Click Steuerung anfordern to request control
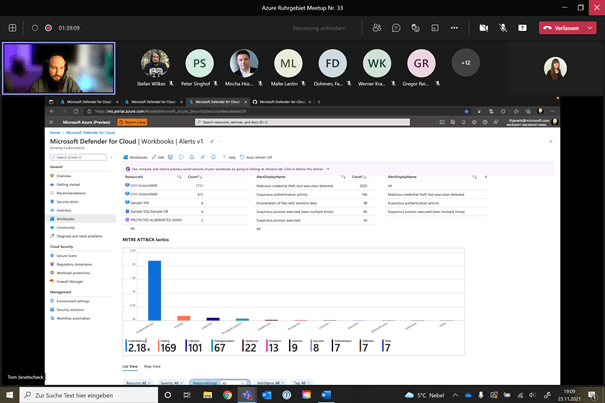Image resolution: width=605 pixels, height=403 pixels. click(319, 28)
